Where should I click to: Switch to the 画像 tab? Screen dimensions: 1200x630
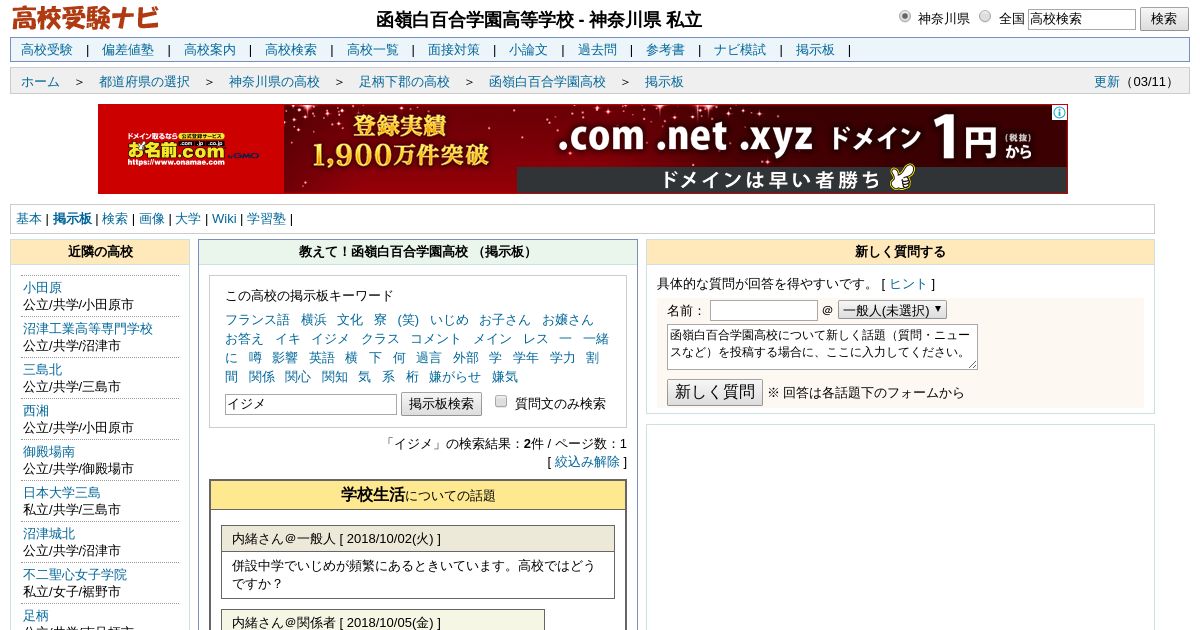click(152, 219)
